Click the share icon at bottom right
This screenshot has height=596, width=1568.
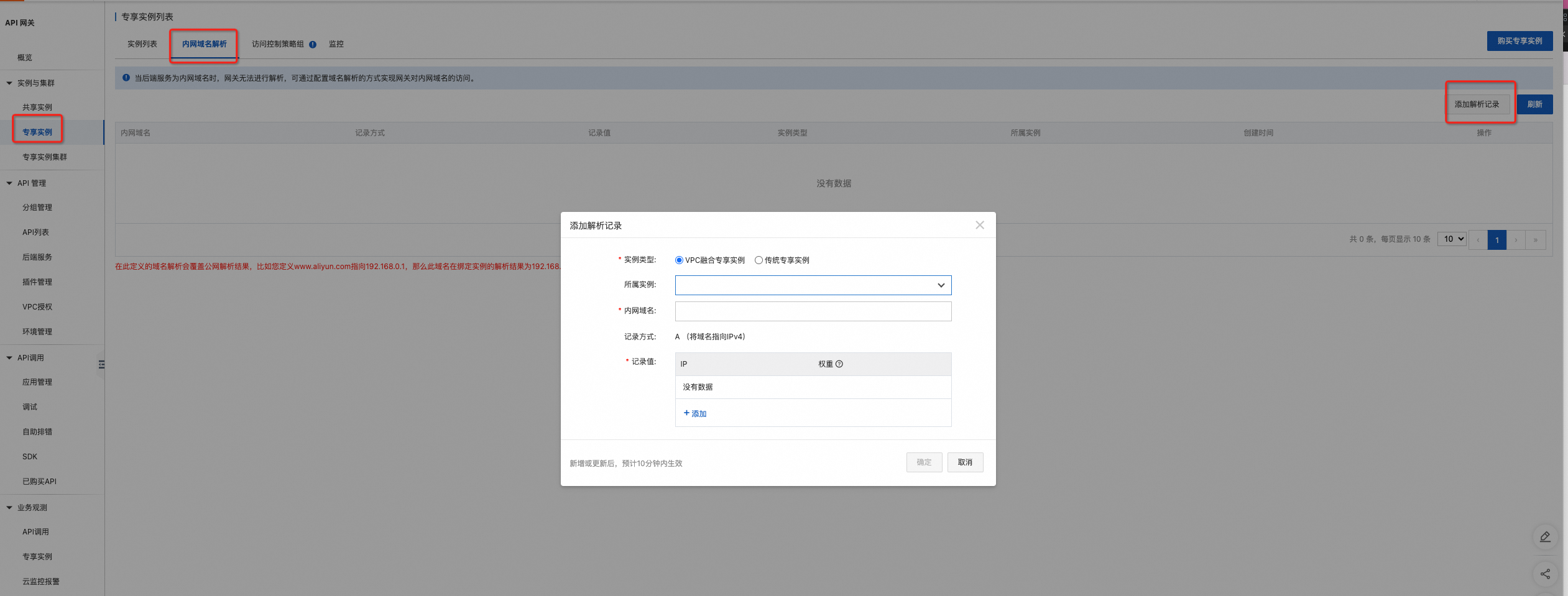(1545, 574)
